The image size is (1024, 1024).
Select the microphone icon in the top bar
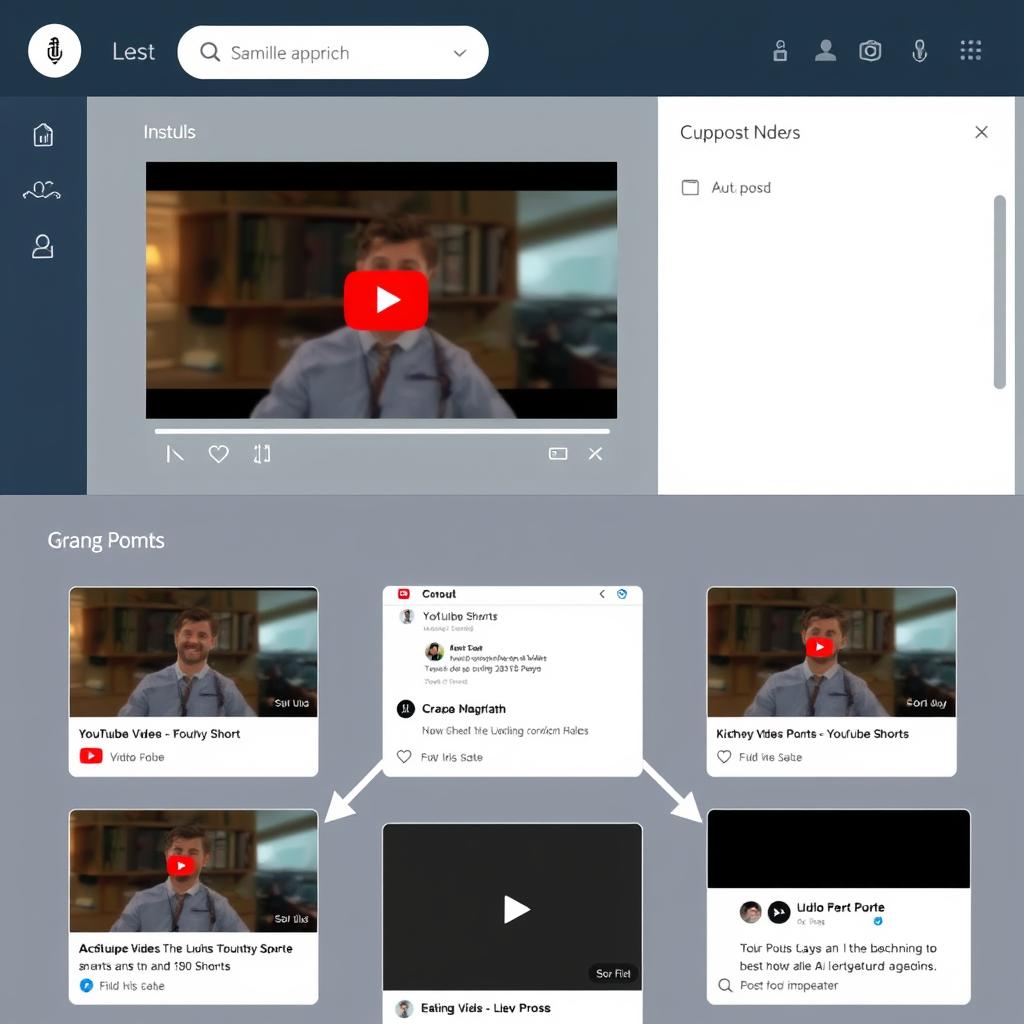(920, 50)
